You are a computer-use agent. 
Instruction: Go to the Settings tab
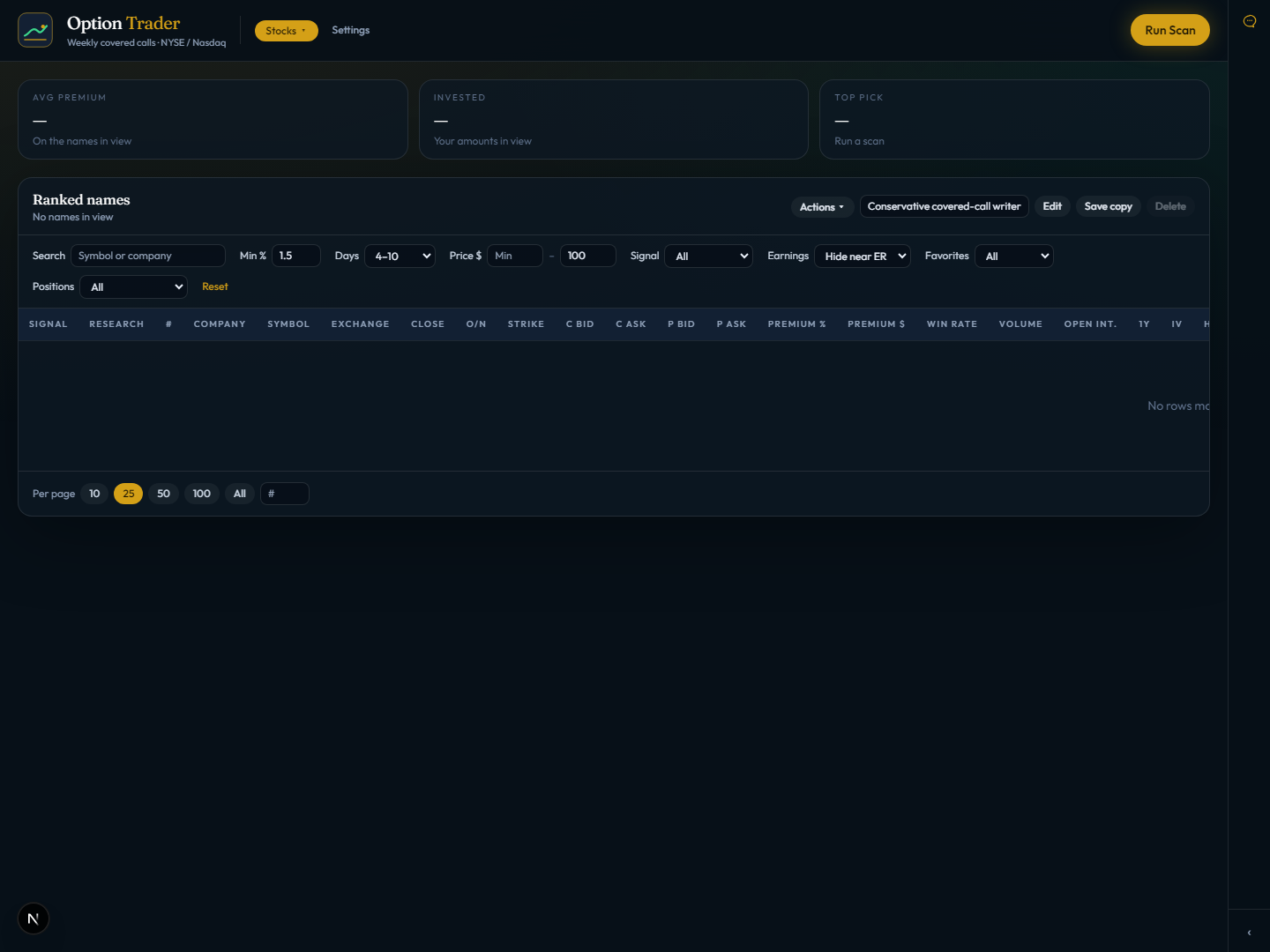coord(350,30)
